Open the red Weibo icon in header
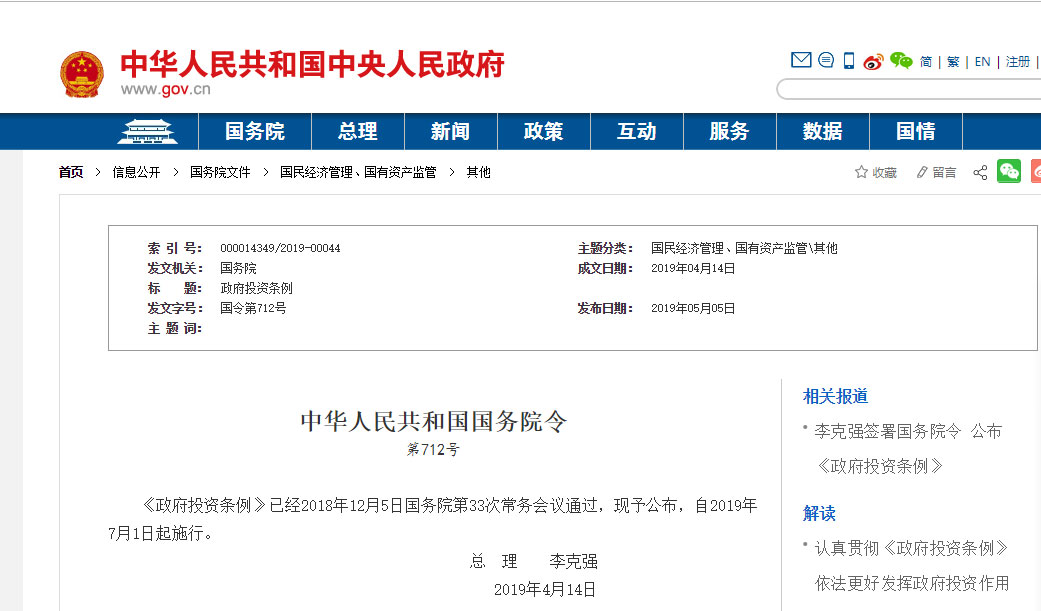1041x611 pixels. 874,61
